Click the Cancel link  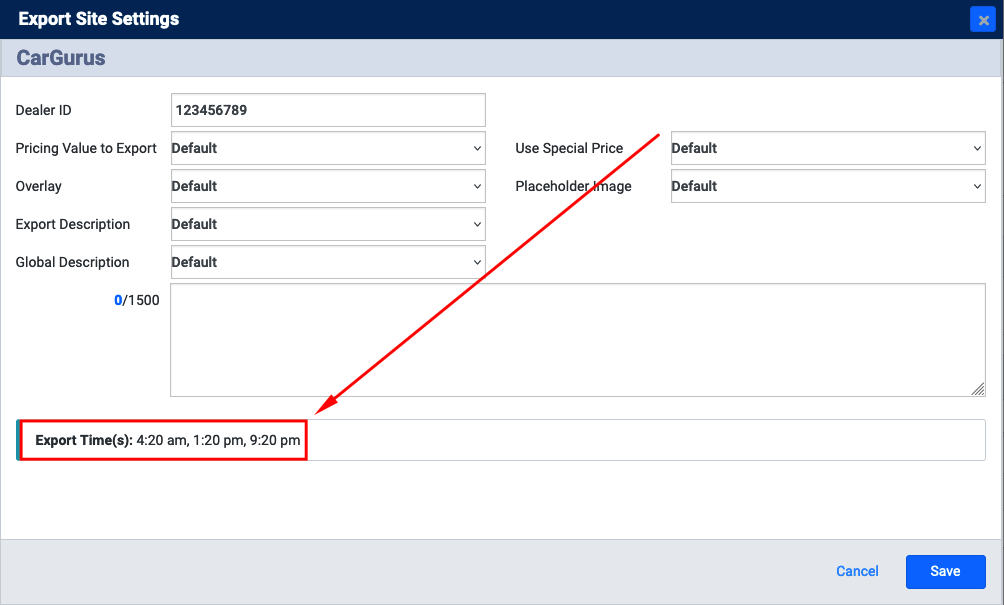(857, 571)
